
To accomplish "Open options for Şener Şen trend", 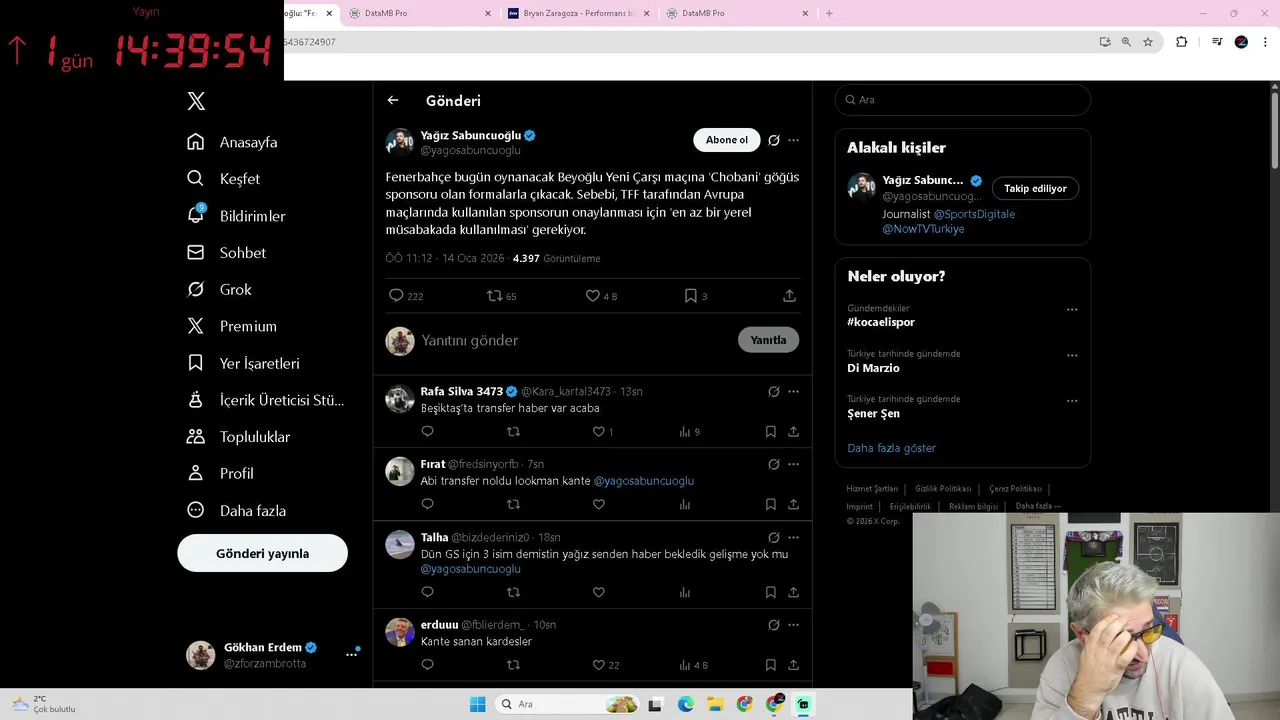I will pos(1072,401).
